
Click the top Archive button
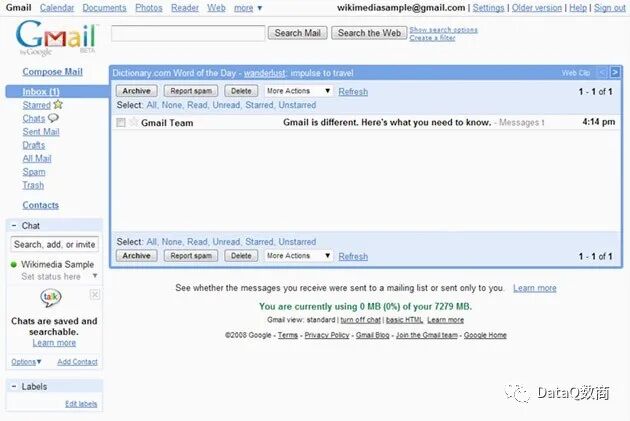coord(137,91)
